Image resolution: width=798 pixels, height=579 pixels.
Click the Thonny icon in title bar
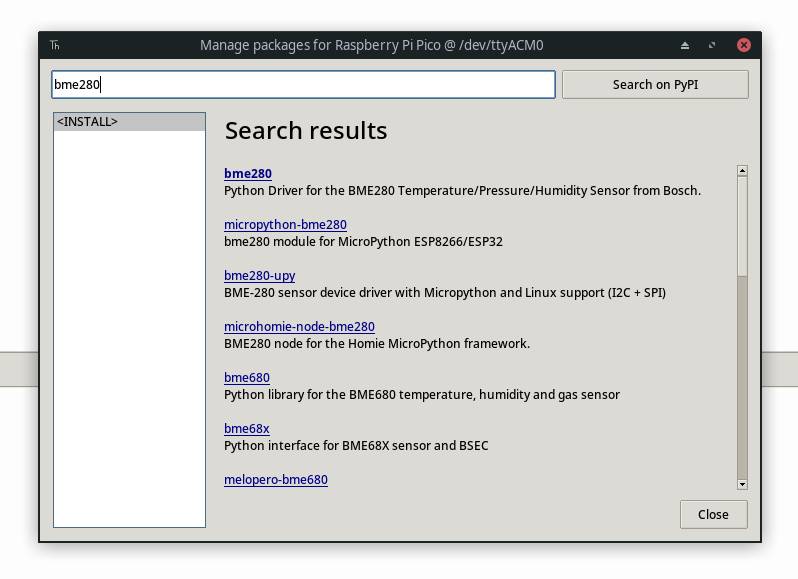[55, 45]
